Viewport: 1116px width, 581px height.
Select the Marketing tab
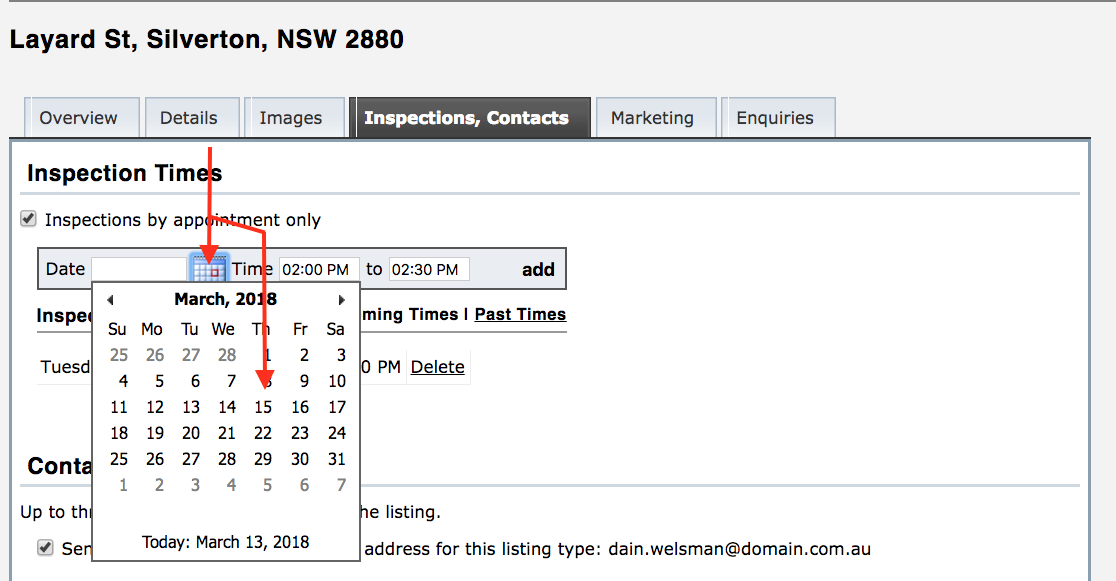pyautogui.click(x=655, y=117)
